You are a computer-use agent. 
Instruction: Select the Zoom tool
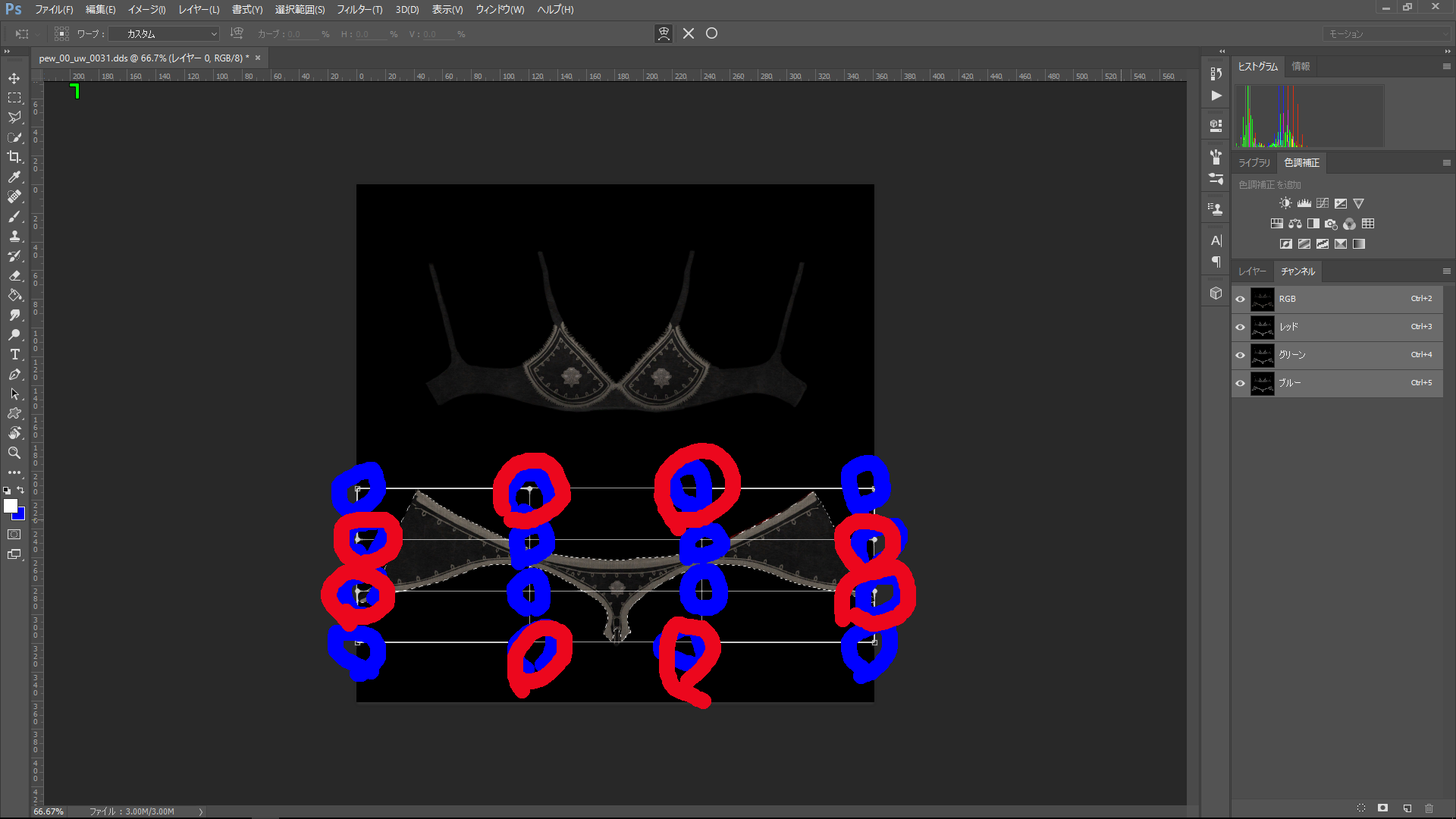point(14,453)
